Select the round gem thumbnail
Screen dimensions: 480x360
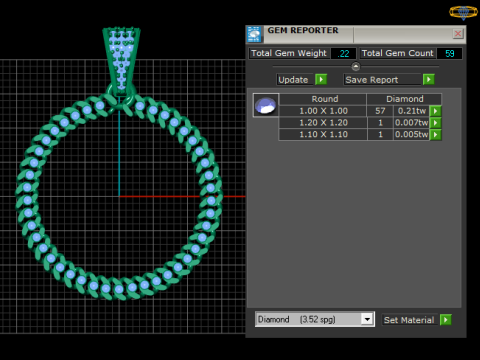click(x=266, y=106)
